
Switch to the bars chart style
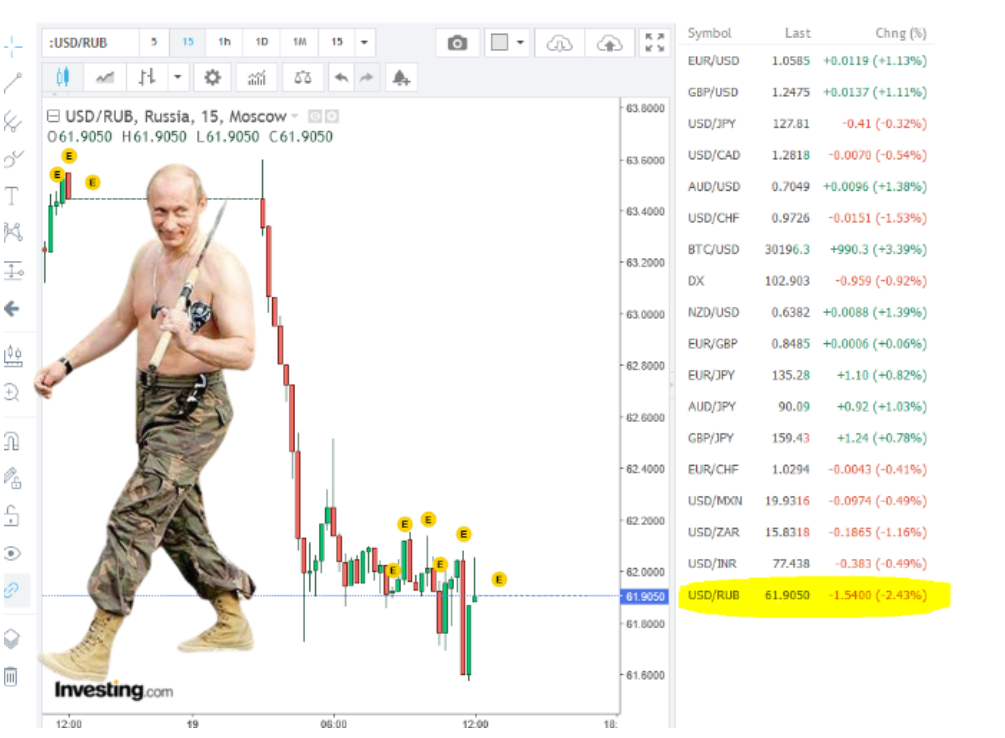pyautogui.click(x=147, y=78)
